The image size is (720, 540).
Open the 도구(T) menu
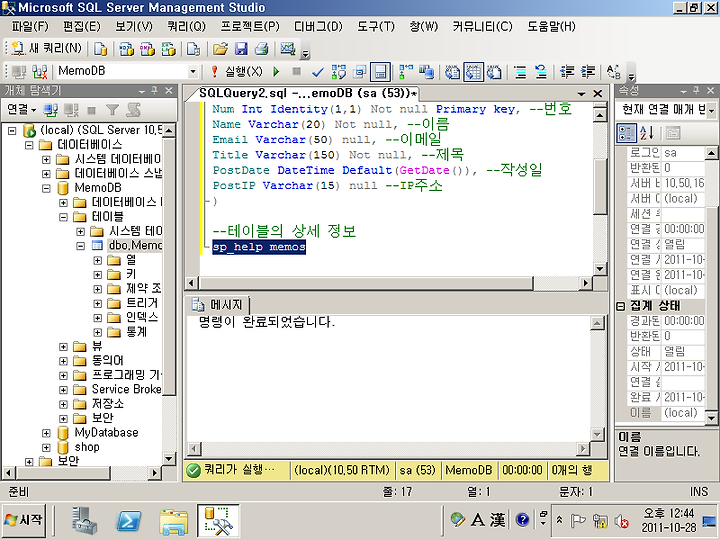coord(376,27)
